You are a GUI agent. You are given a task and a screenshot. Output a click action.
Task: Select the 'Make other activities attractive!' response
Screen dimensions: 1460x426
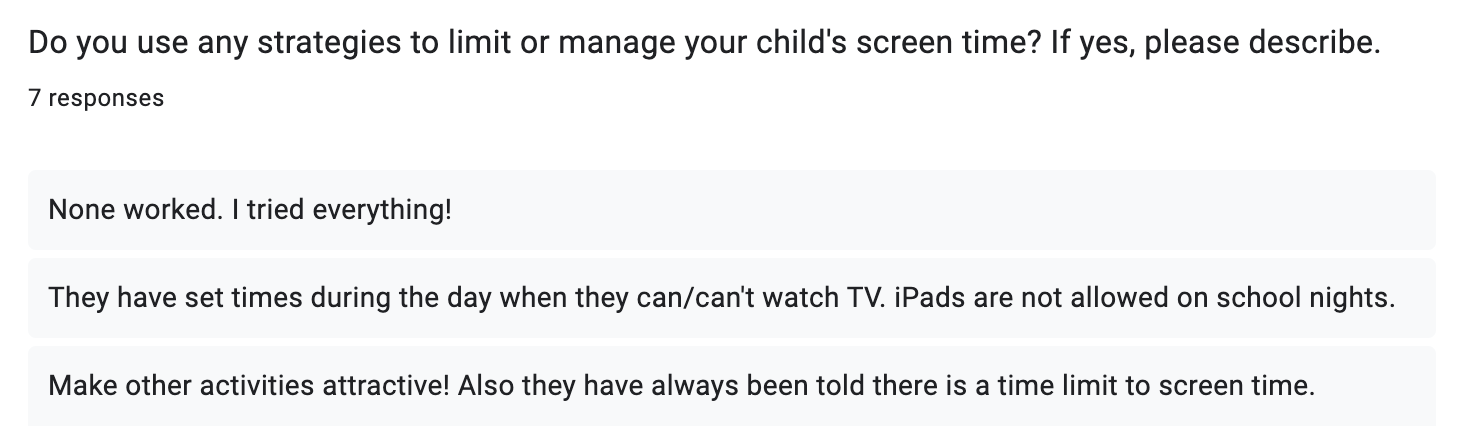731,385
